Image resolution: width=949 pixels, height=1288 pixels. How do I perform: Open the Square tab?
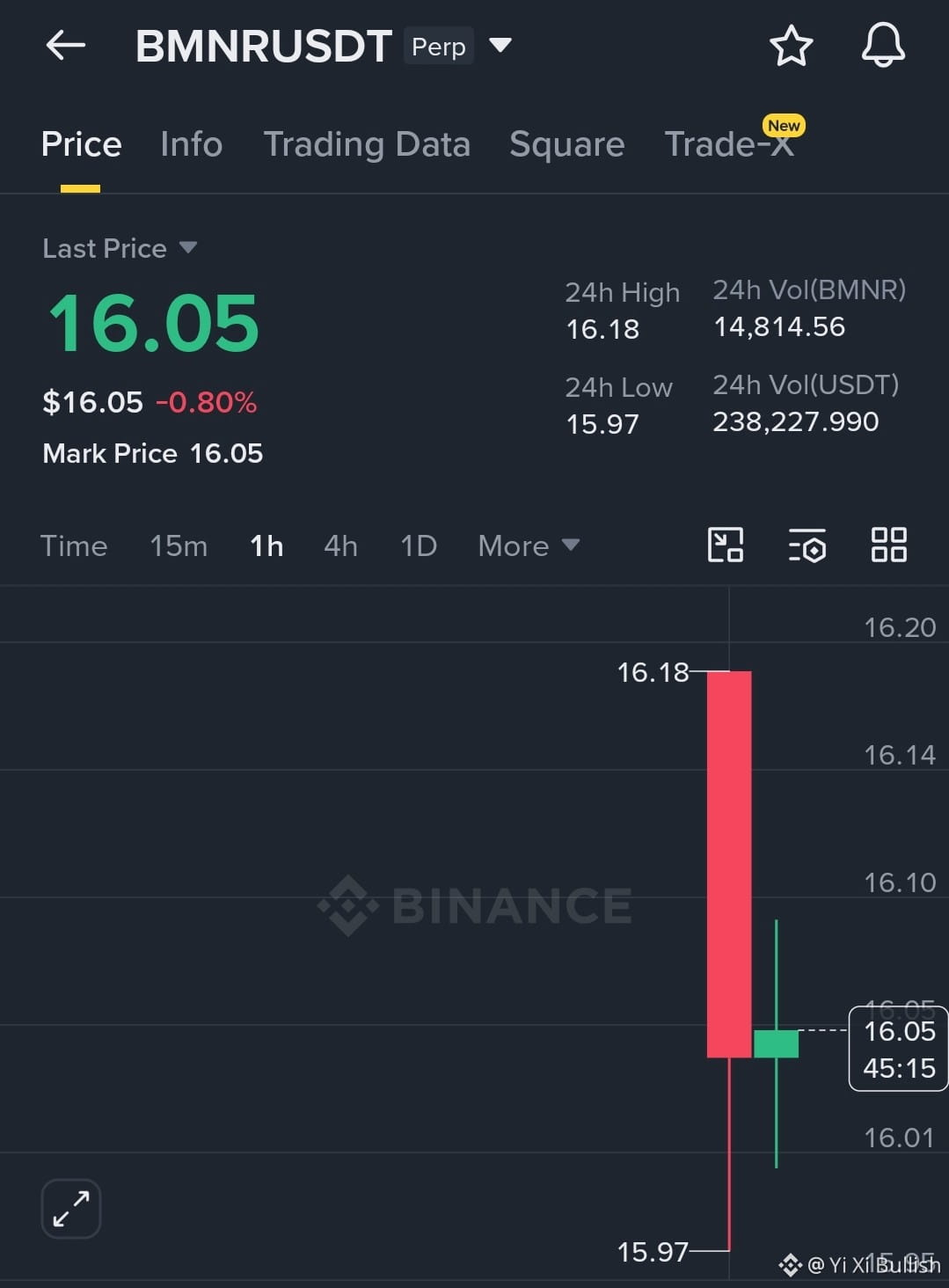pos(566,144)
